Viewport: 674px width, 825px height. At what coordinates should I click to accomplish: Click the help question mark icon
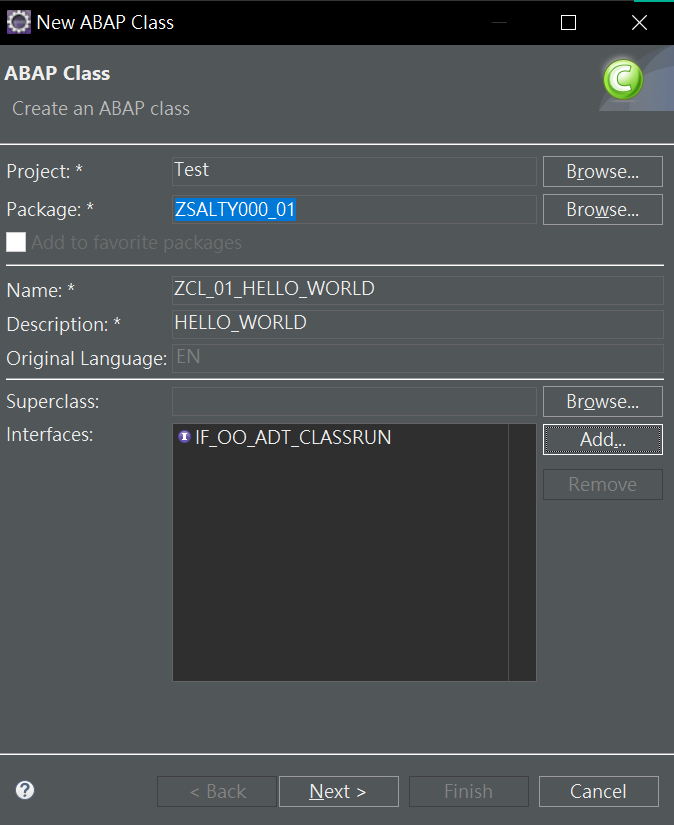25,790
